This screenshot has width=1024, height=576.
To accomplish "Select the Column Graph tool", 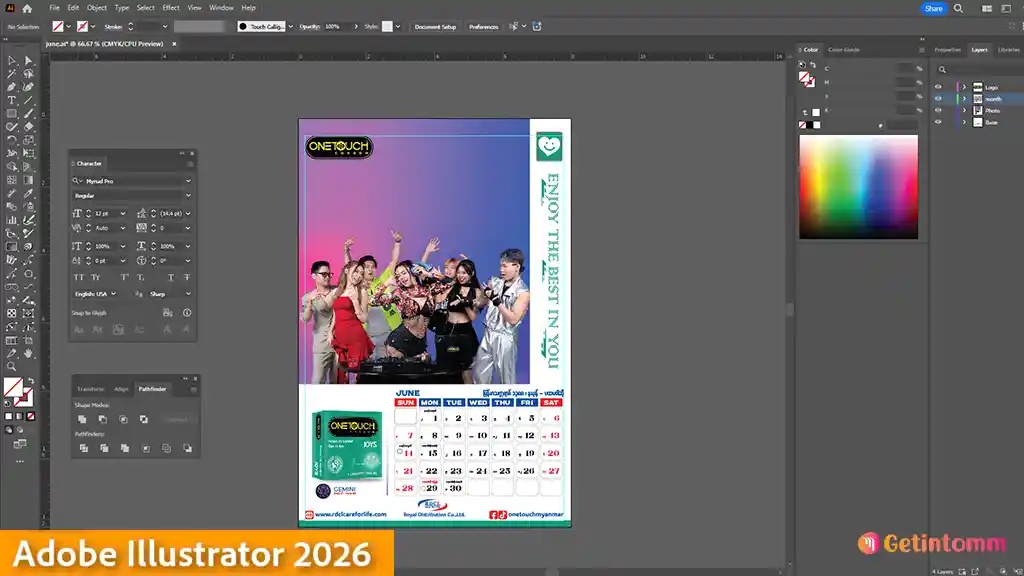I will pyautogui.click(x=12, y=221).
